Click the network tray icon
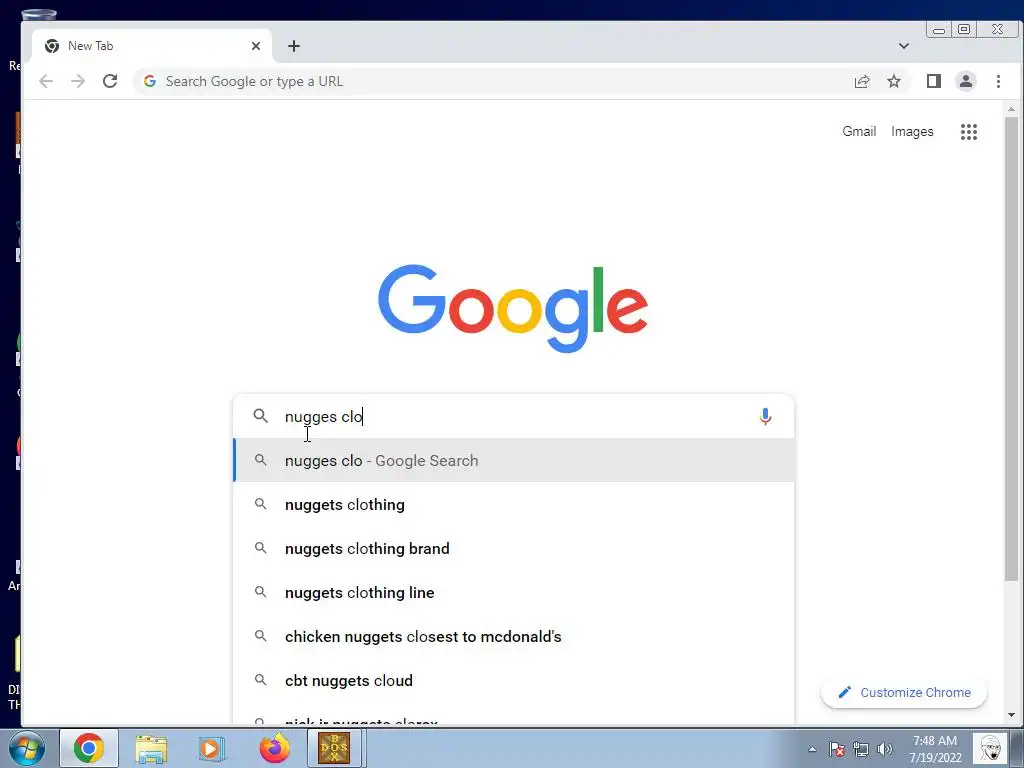Viewport: 1024px width, 768px height. 861,749
